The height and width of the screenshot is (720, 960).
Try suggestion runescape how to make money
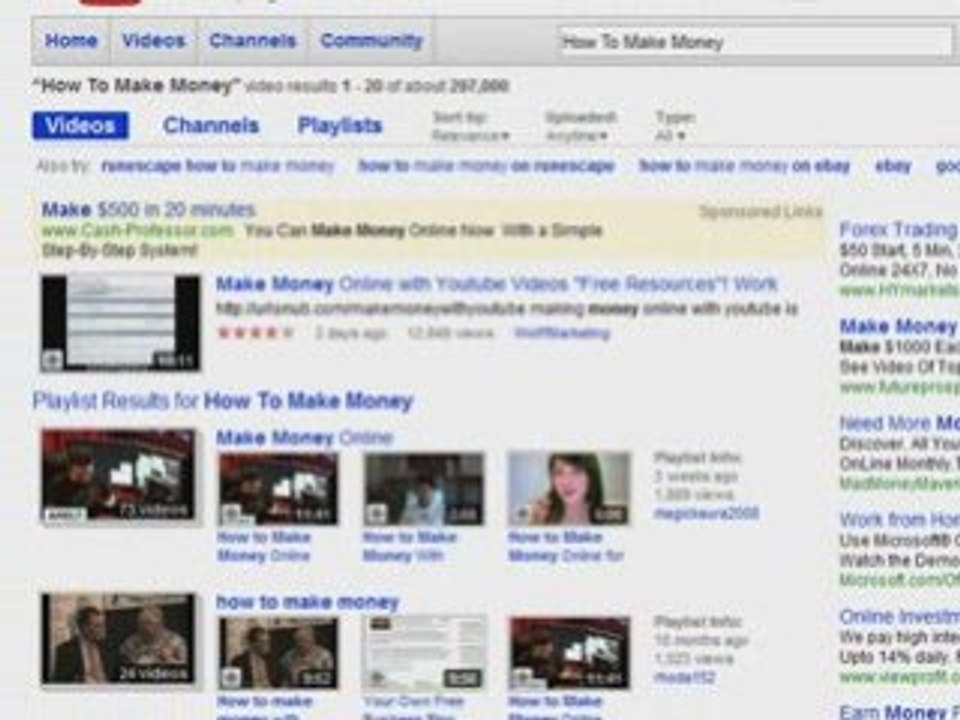click(218, 166)
